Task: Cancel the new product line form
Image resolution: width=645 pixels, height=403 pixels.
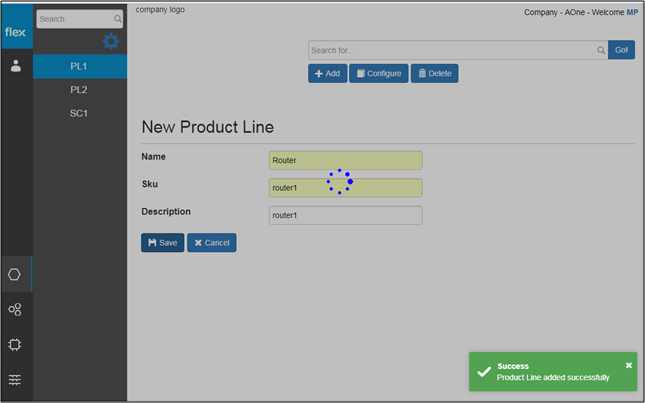Action: click(212, 243)
